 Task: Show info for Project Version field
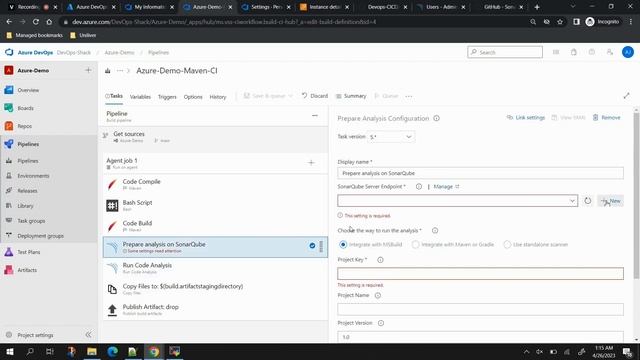click(x=381, y=323)
